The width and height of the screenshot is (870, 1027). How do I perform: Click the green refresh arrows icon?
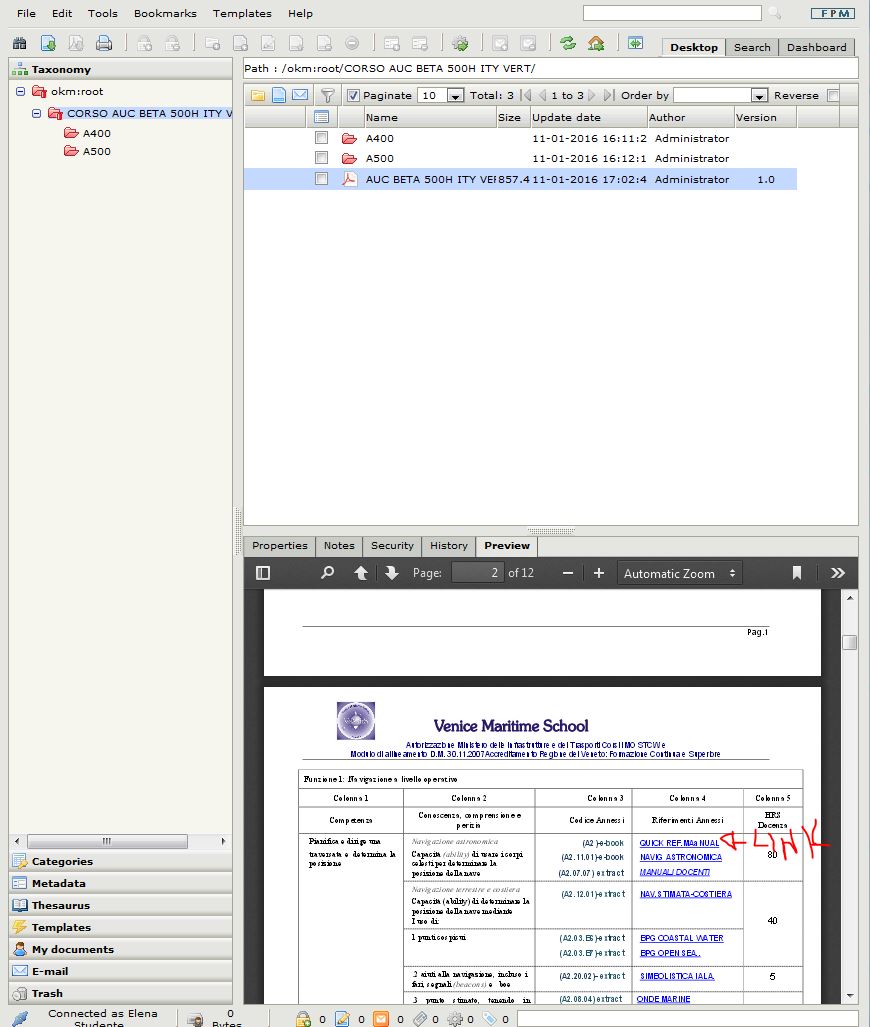(x=568, y=43)
